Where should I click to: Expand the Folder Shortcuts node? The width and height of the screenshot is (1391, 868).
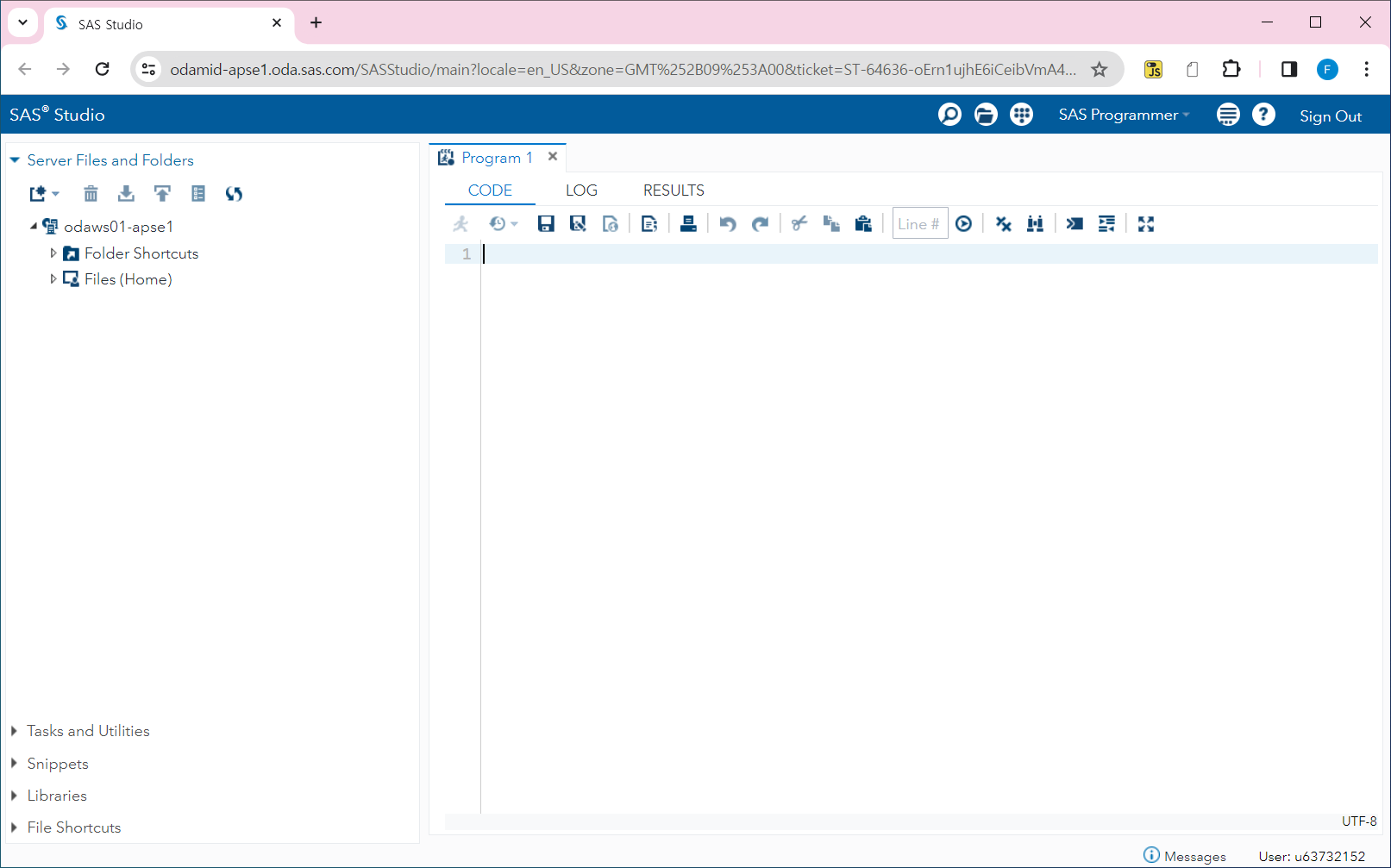(x=53, y=253)
